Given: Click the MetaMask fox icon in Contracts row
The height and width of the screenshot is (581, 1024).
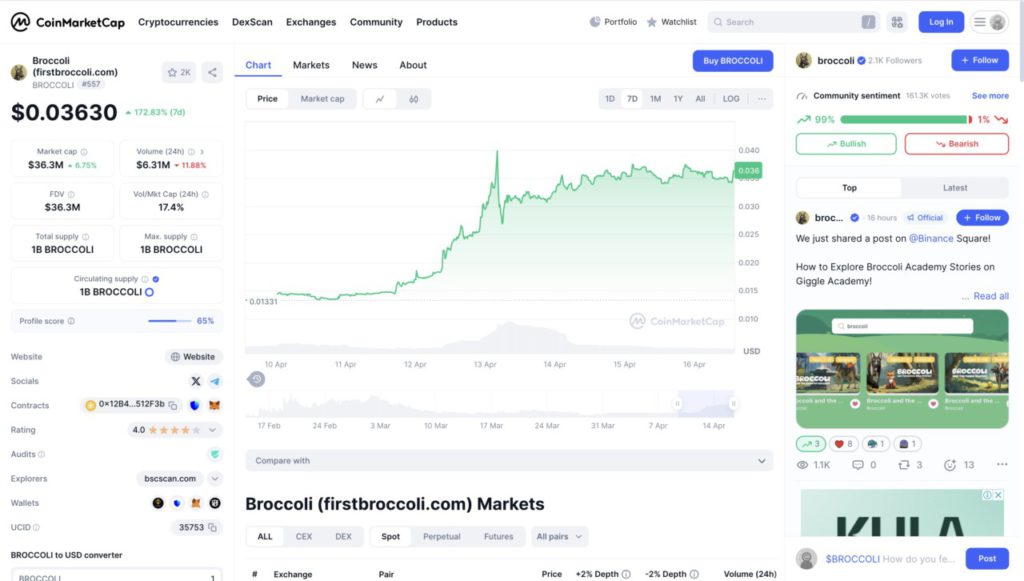Looking at the screenshot, I should click(x=214, y=406).
